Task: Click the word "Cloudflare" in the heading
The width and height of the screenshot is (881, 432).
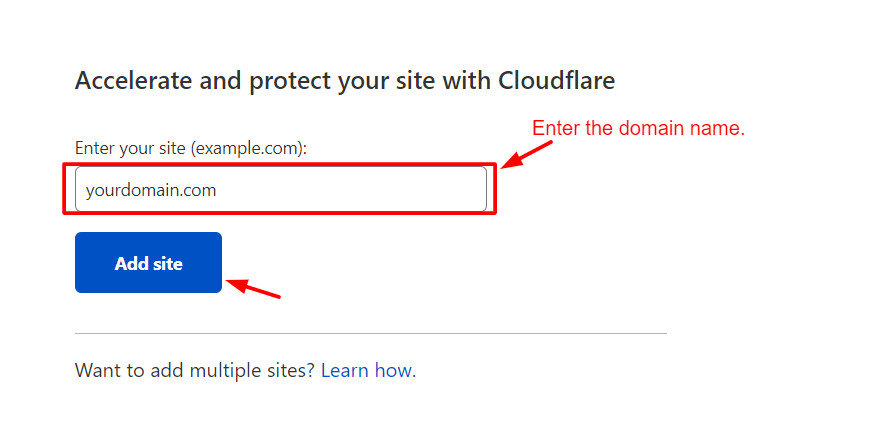Action: pos(556,80)
